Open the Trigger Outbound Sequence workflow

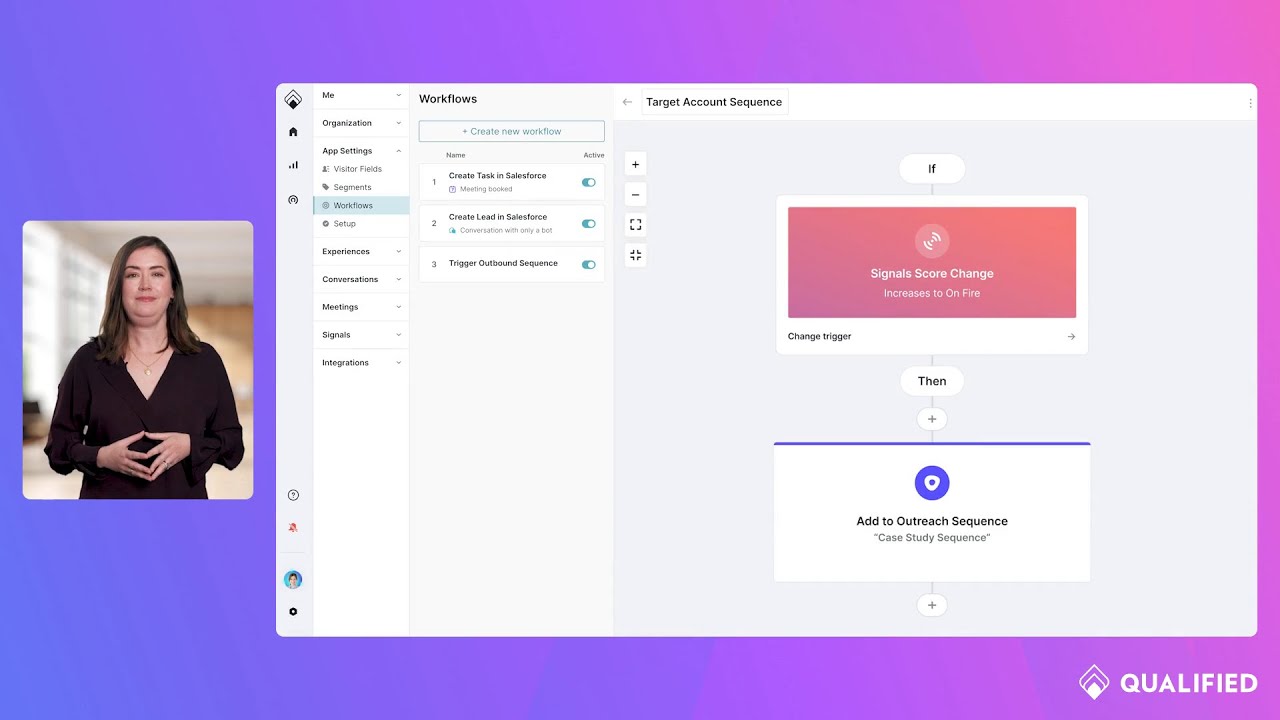point(512,264)
